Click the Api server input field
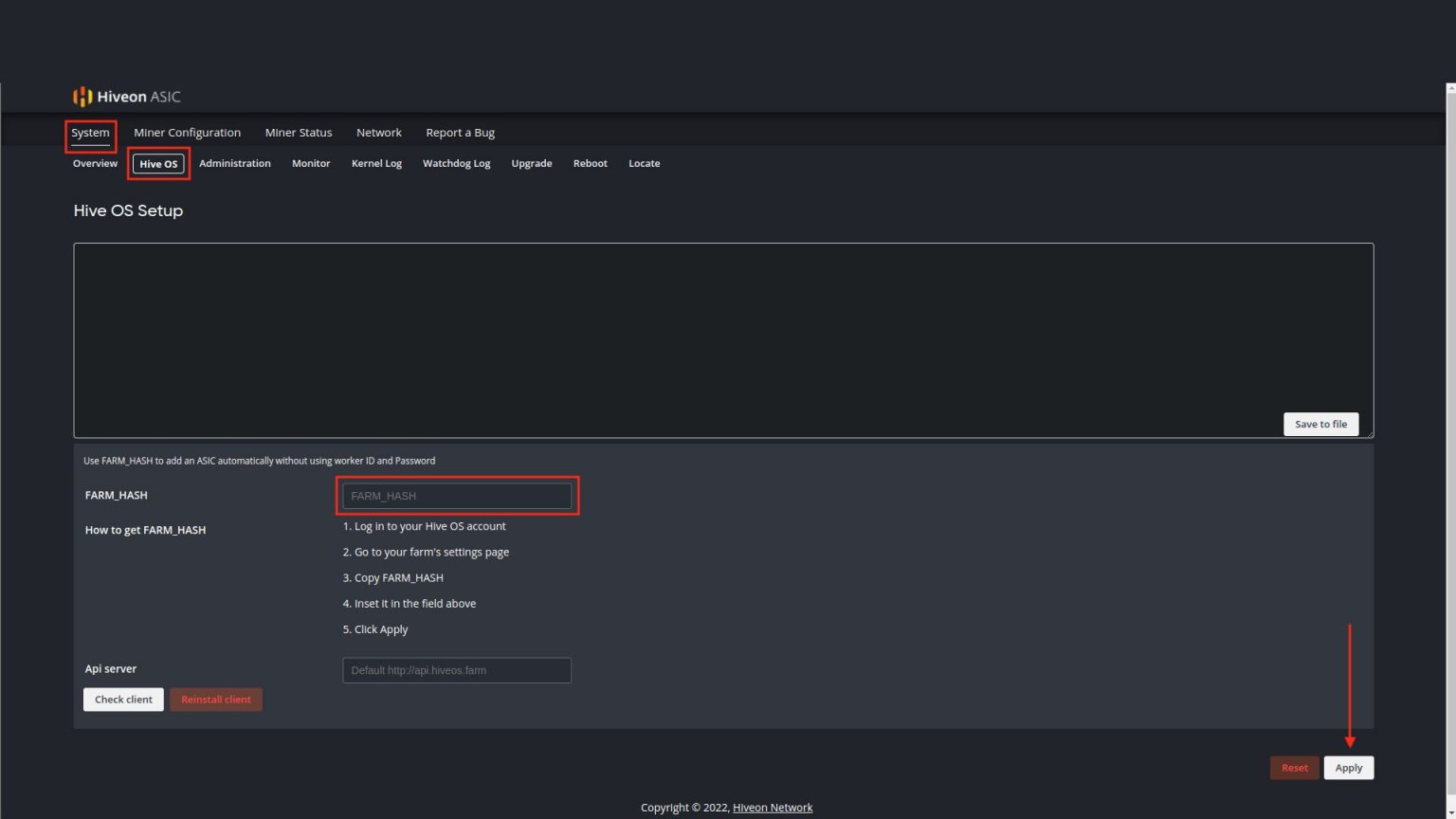Viewport: 1456px width, 819px height. (456, 670)
